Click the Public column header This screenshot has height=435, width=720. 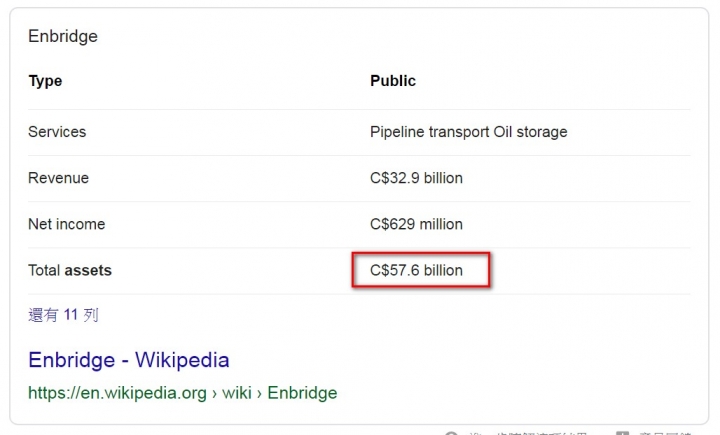click(x=393, y=81)
